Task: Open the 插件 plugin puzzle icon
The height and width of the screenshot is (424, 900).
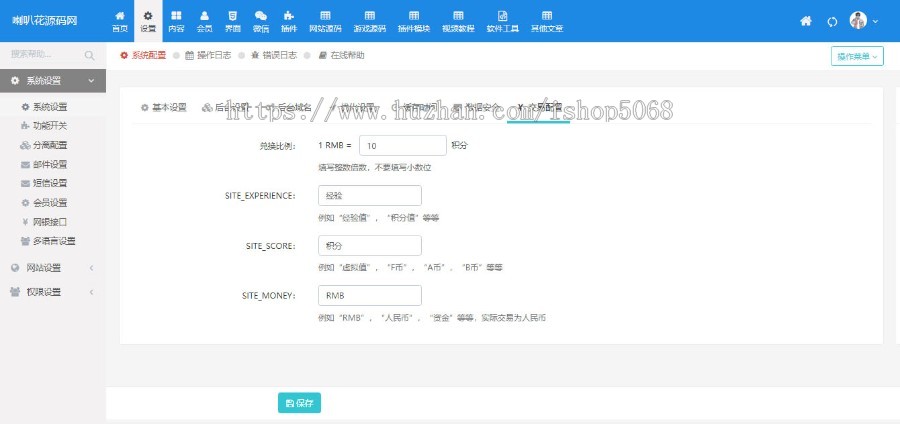Action: (289, 21)
